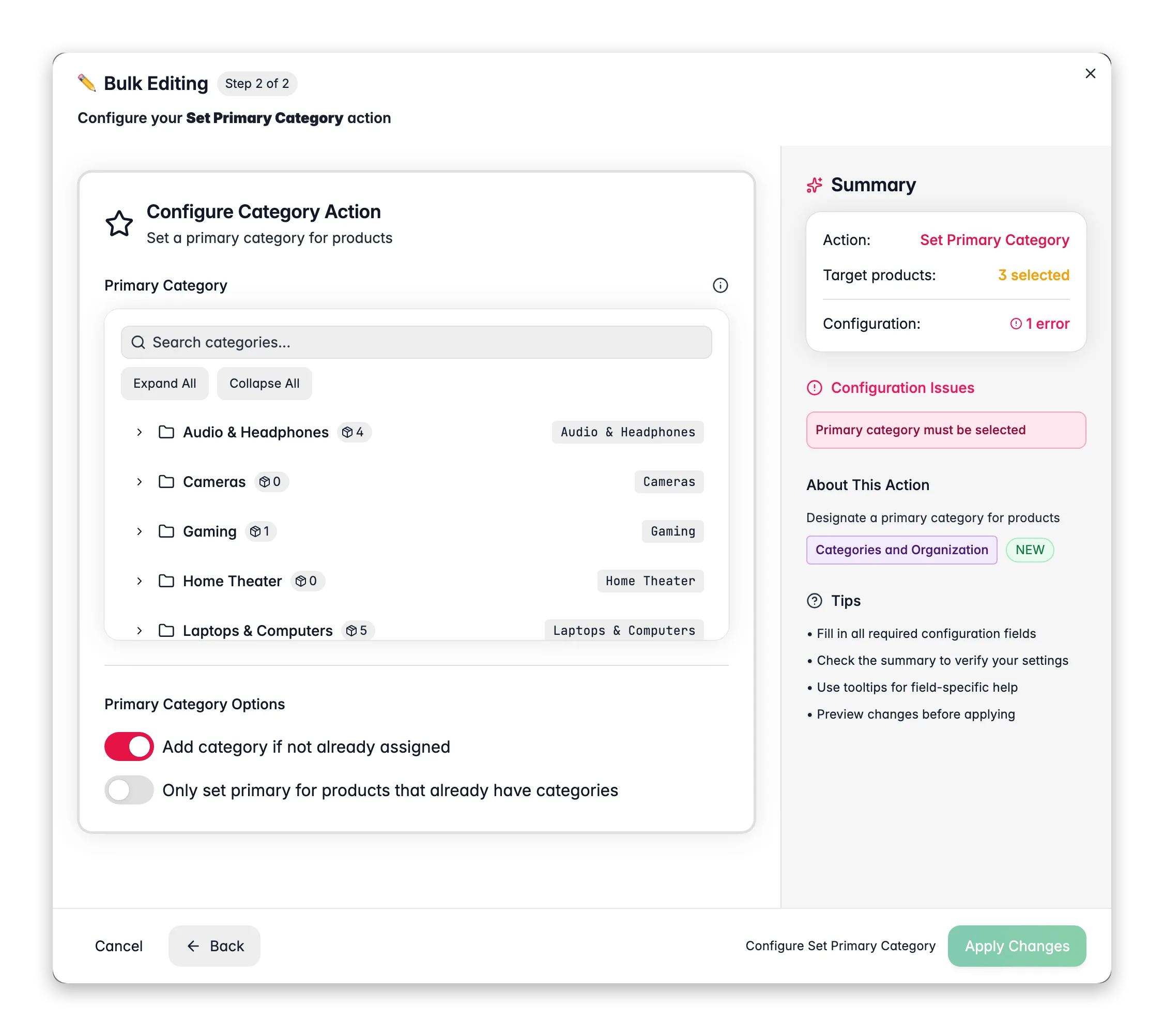
Task: Select Audio & Headphones category name
Action: (256, 432)
